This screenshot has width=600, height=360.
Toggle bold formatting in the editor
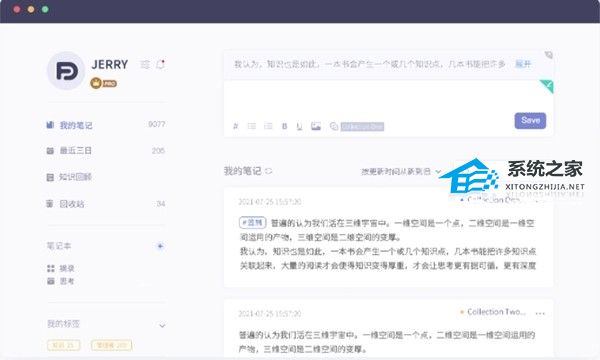[x=284, y=126]
